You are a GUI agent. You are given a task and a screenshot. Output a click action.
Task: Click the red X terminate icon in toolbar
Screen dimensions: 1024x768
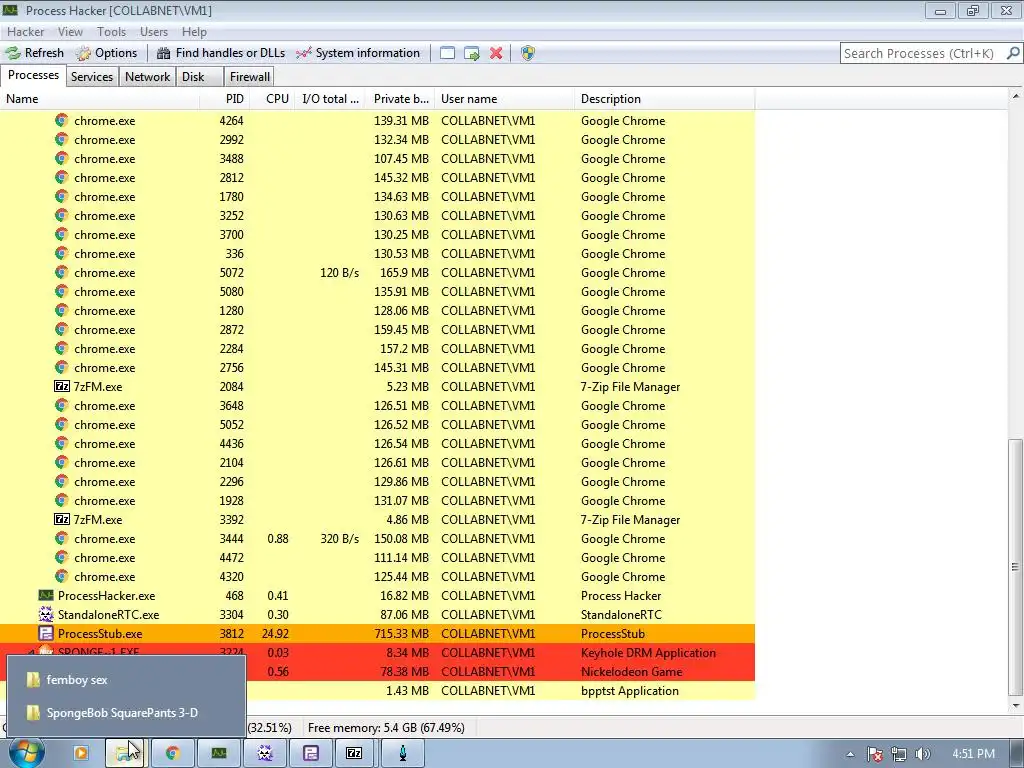click(496, 53)
